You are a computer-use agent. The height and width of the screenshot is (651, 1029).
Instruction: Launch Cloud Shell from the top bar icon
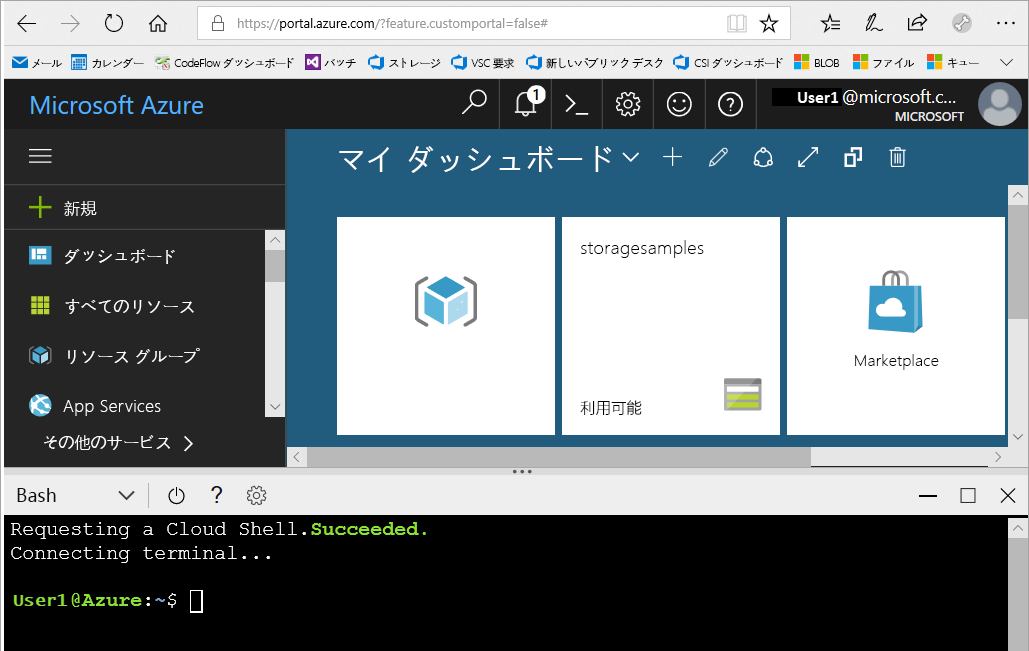(x=576, y=104)
